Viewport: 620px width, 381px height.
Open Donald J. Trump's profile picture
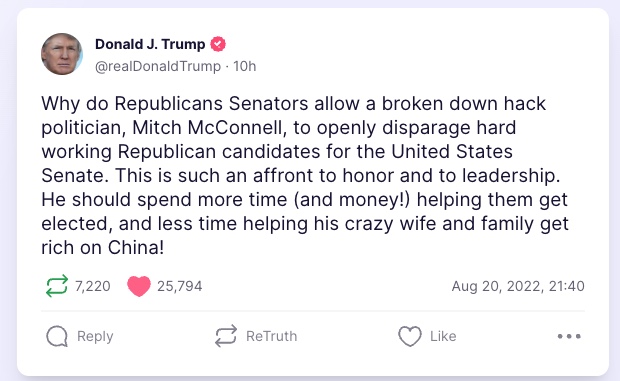click(x=62, y=54)
